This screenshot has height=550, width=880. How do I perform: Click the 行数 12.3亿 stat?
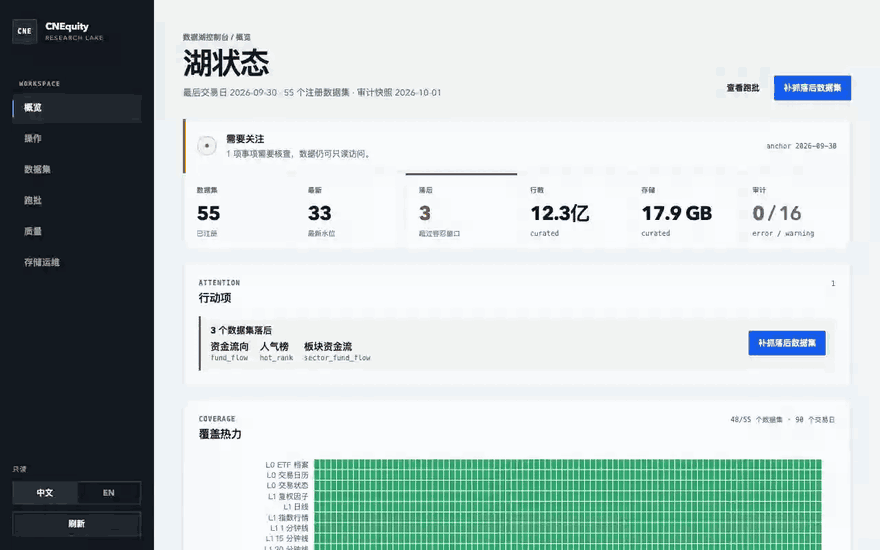click(572, 212)
